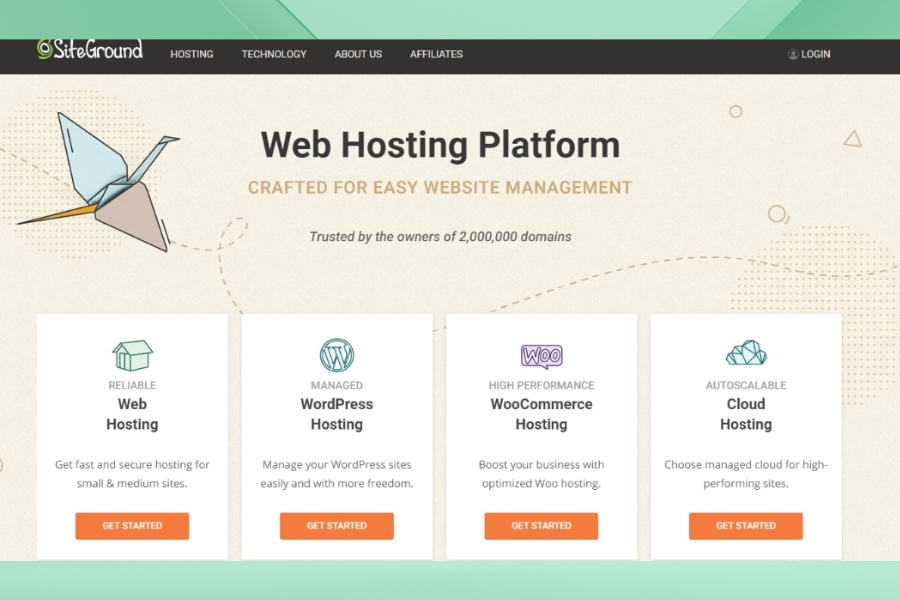900x600 pixels.
Task: Click the user profile icon beside Login
Action: [793, 54]
